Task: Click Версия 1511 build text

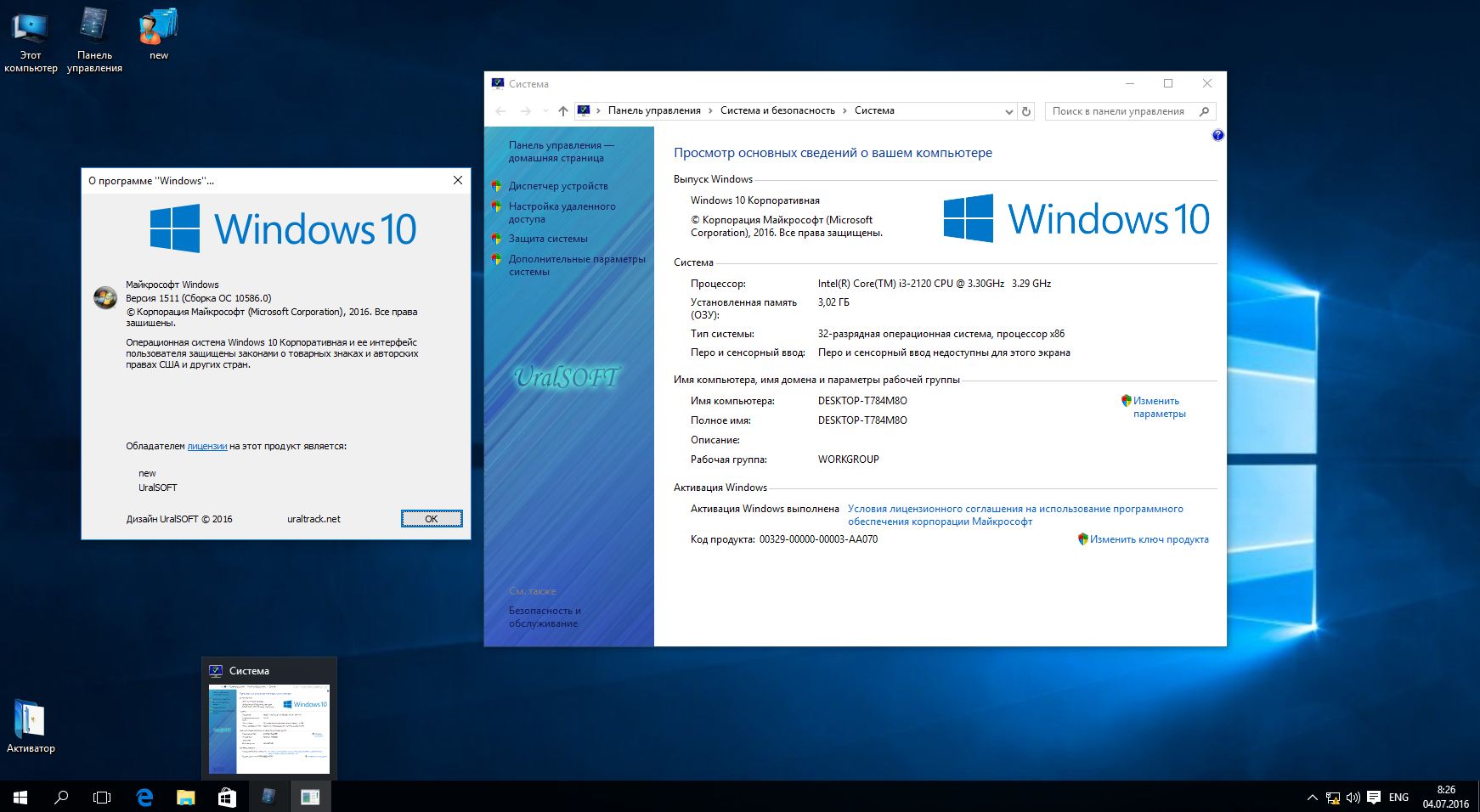Action: tap(199, 298)
